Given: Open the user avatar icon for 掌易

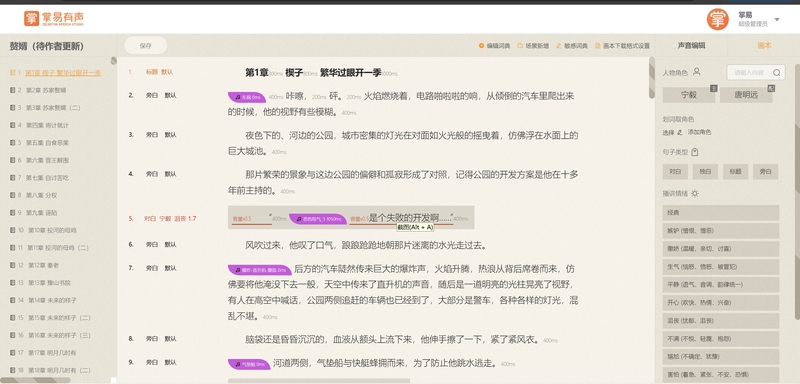Looking at the screenshot, I should (717, 19).
